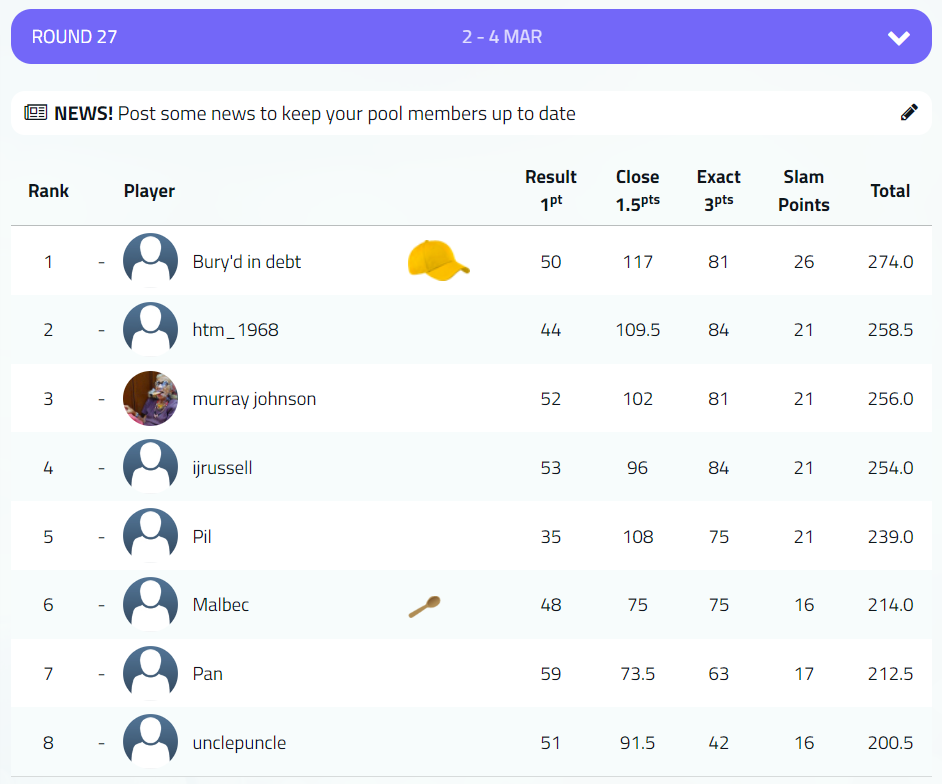
Task: Open the Pan player name link
Action: [x=208, y=674]
